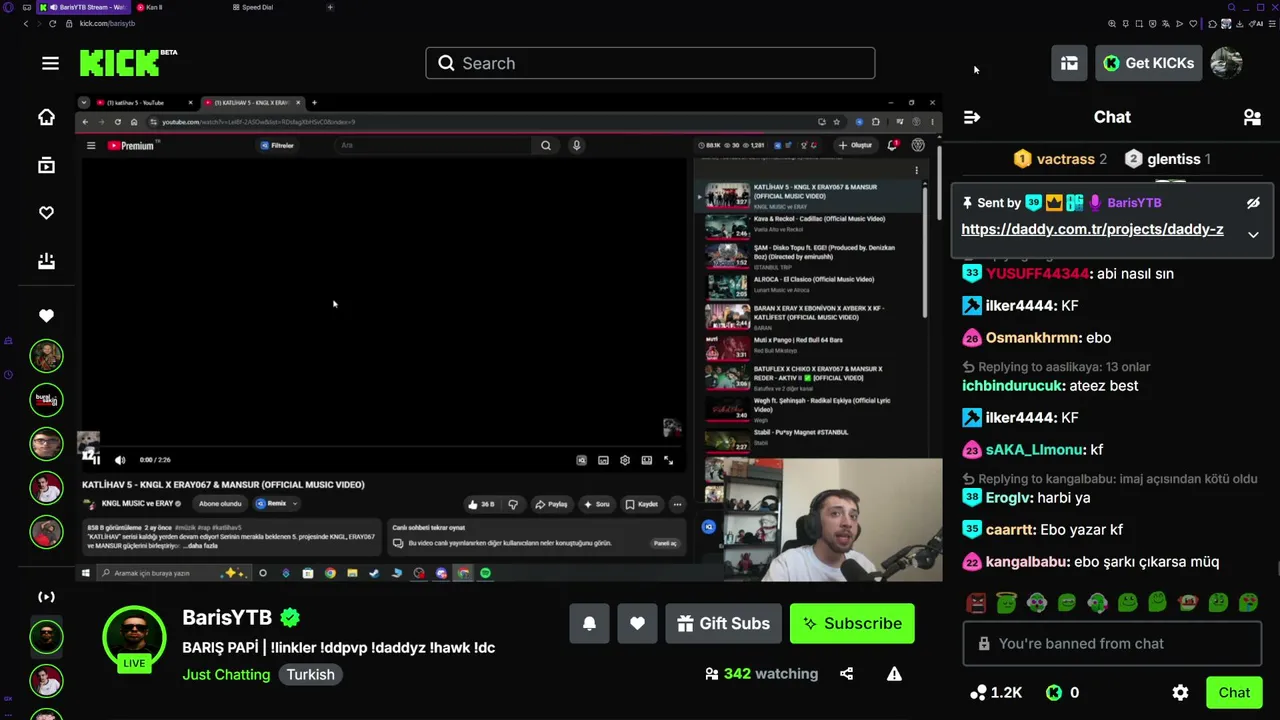
Task: Click the YouTube search magnifier in stream
Action: pos(546,146)
